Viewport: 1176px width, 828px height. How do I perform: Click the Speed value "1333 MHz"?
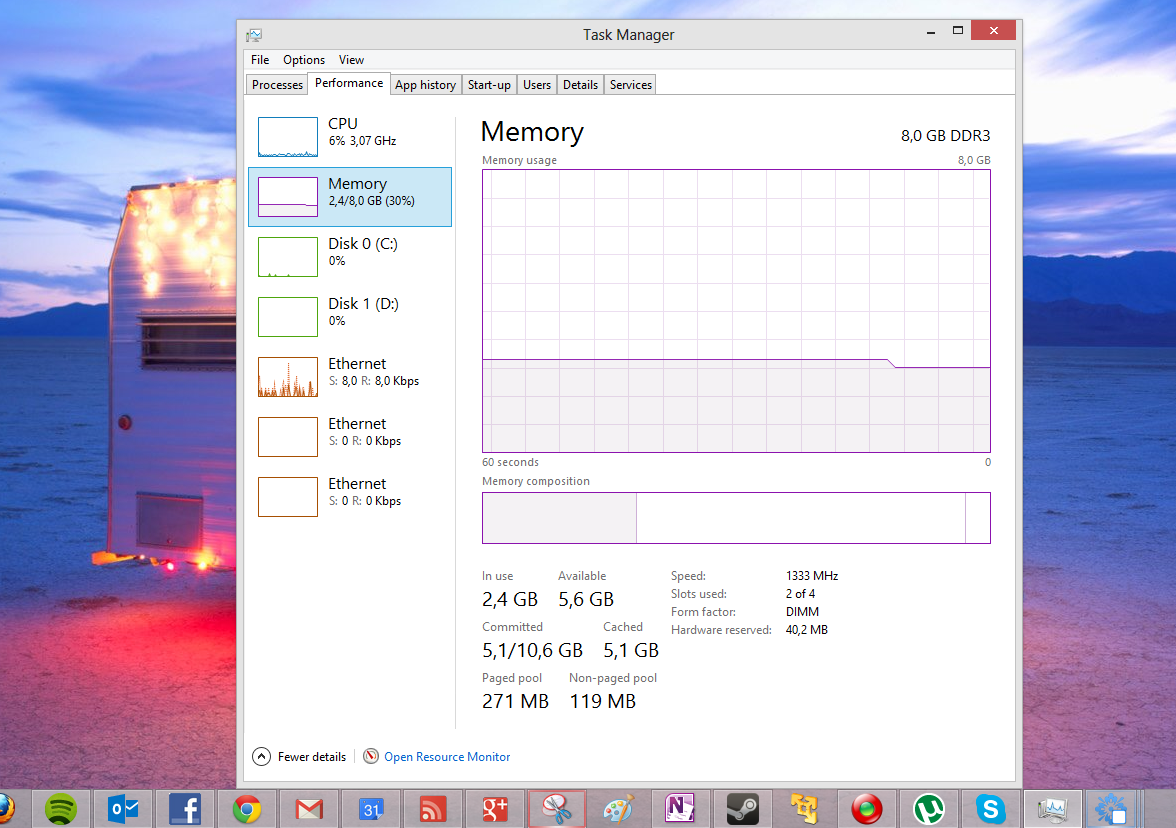point(812,576)
